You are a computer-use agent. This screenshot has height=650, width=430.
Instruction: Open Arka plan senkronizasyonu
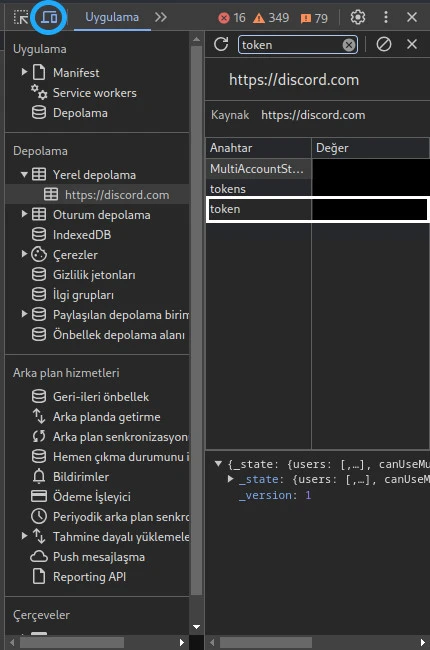click(x=120, y=437)
